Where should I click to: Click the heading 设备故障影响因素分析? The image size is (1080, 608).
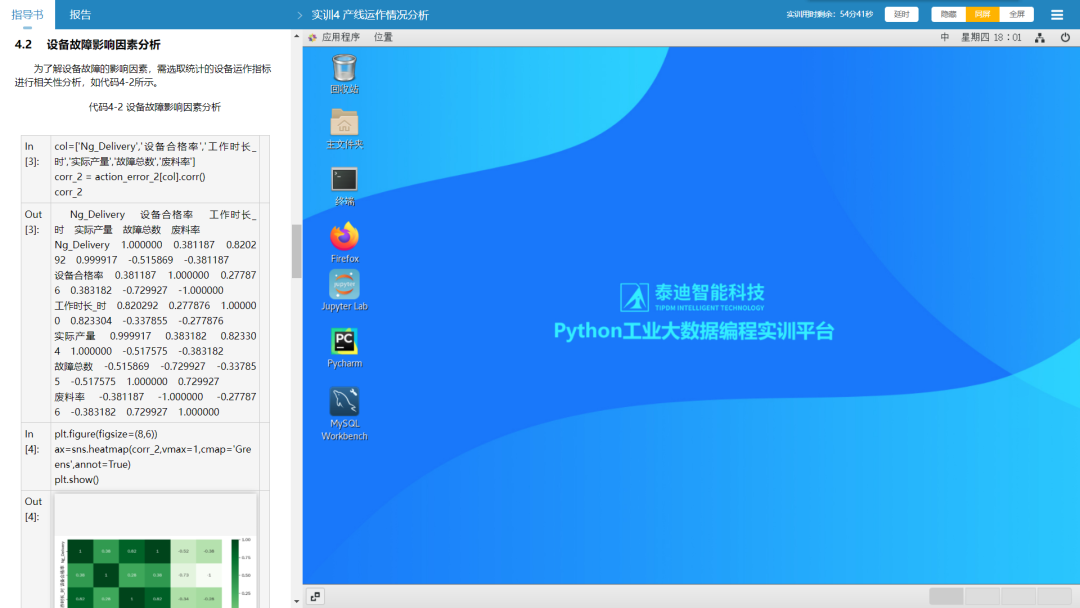pos(103,45)
